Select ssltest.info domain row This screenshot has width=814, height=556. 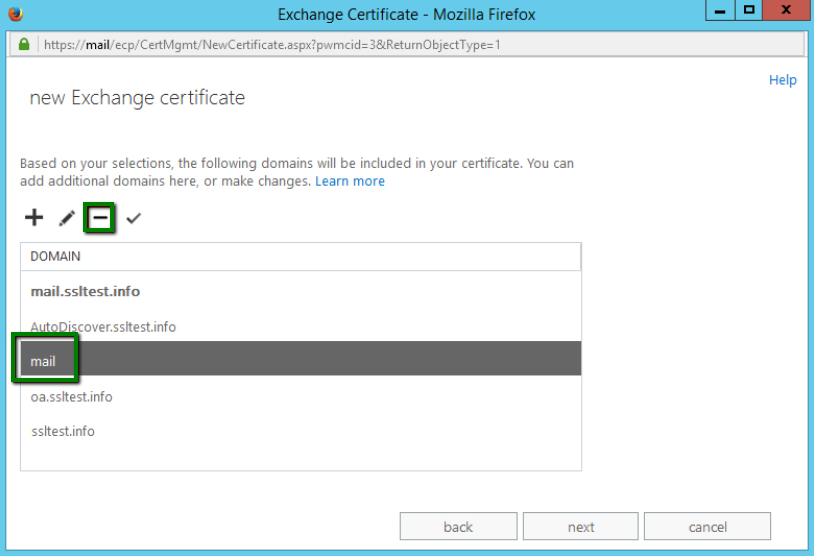click(x=301, y=431)
